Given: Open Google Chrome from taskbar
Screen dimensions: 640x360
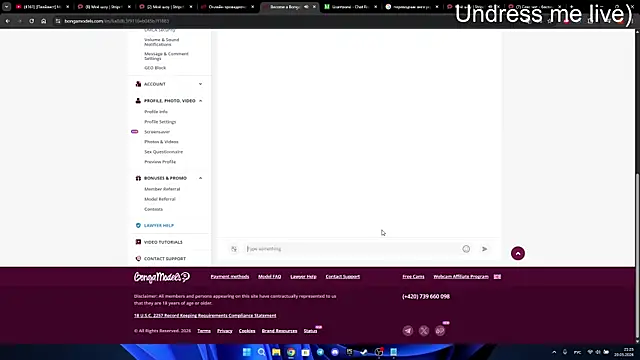Looking at the screenshot, I should (x=291, y=352).
